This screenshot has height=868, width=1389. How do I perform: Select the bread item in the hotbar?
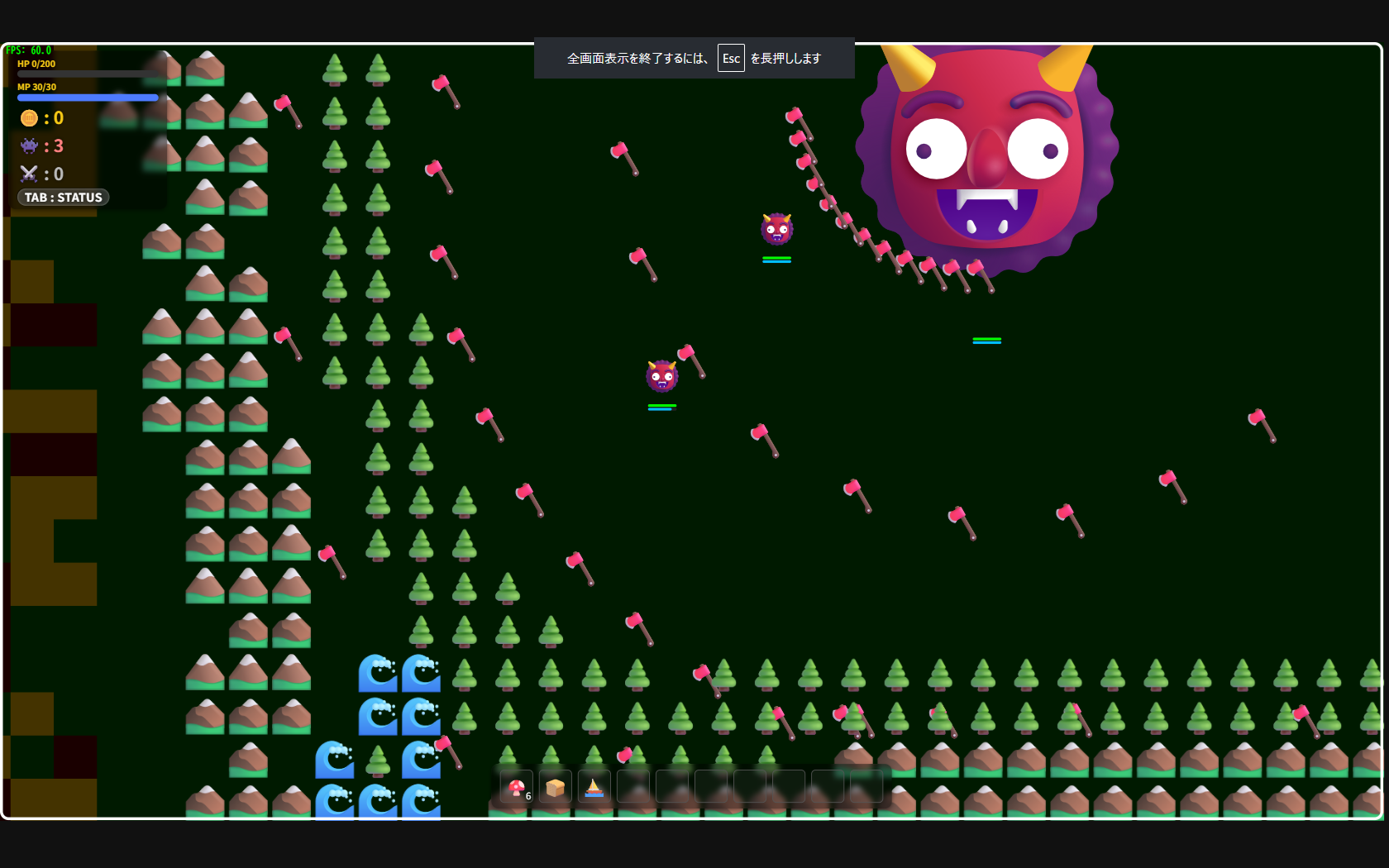(556, 787)
